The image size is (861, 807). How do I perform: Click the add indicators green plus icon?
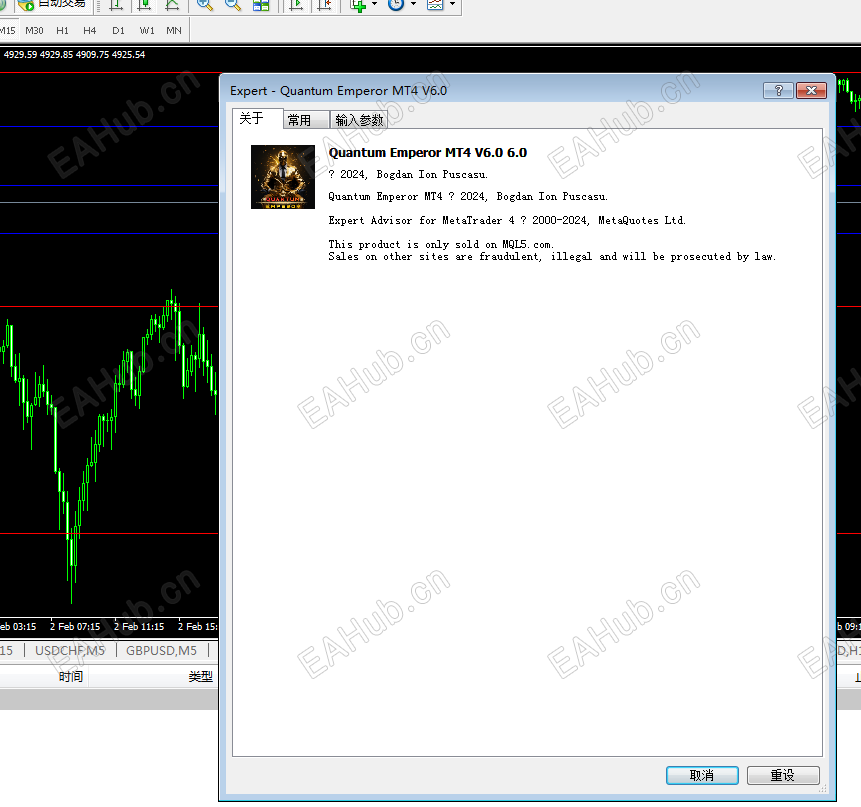click(x=359, y=5)
